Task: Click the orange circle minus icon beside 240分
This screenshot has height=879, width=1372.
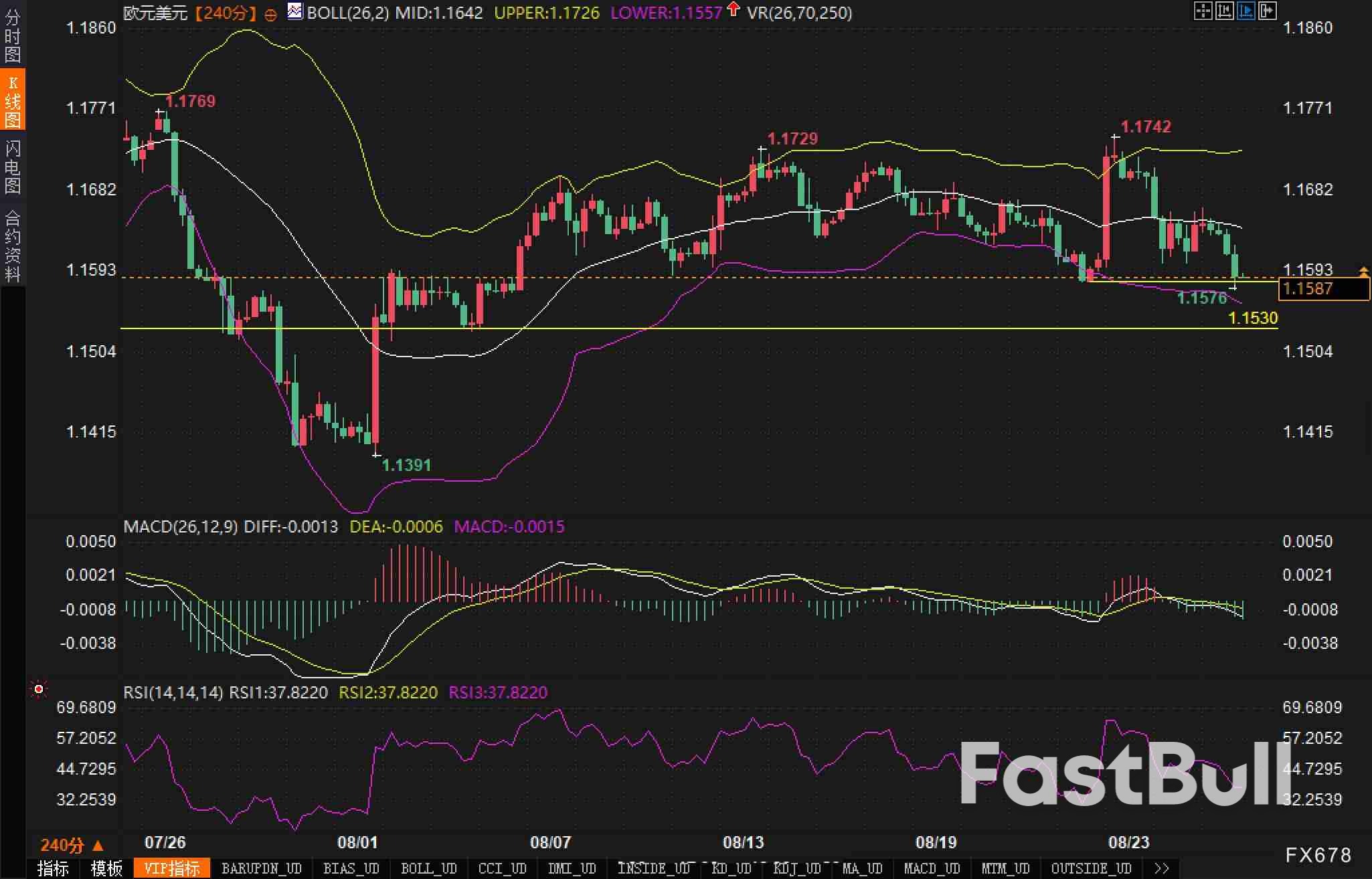Action: pyautogui.click(x=270, y=15)
